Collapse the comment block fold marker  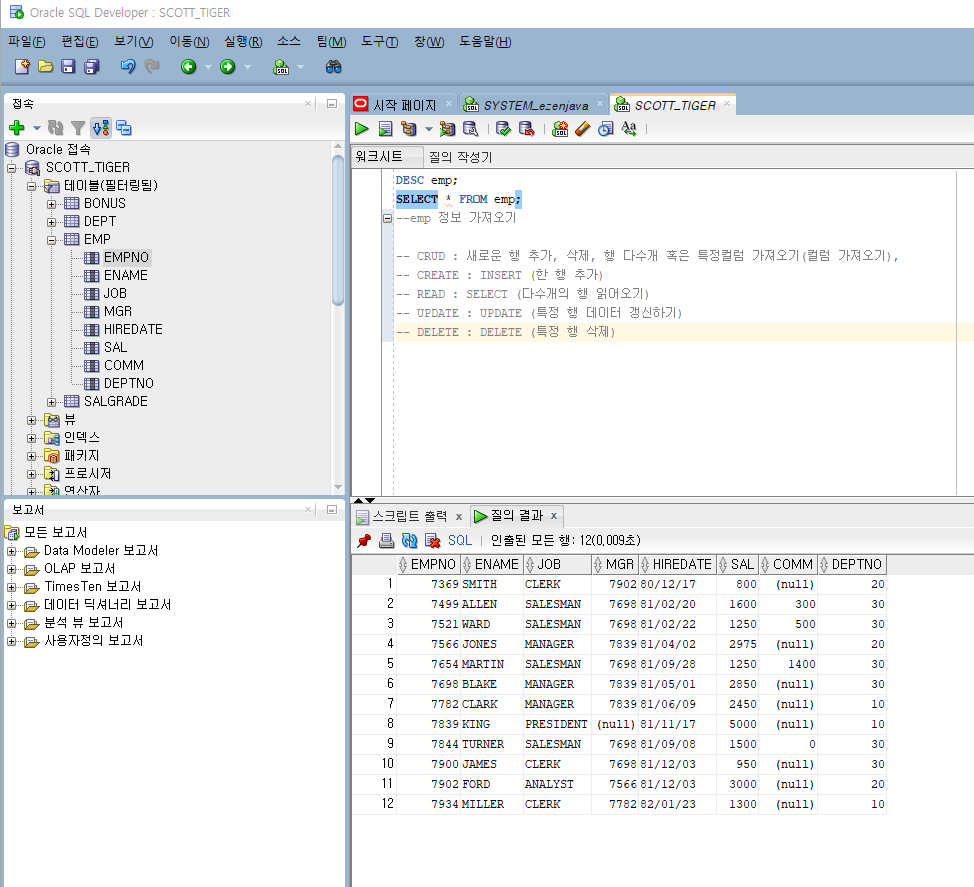388,218
